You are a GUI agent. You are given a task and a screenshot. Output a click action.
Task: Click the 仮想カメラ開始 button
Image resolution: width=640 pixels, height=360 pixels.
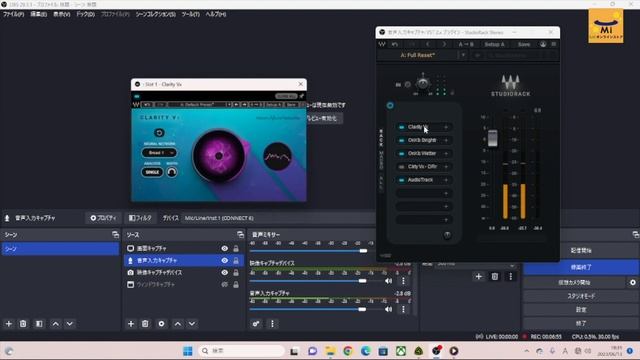click(x=574, y=282)
